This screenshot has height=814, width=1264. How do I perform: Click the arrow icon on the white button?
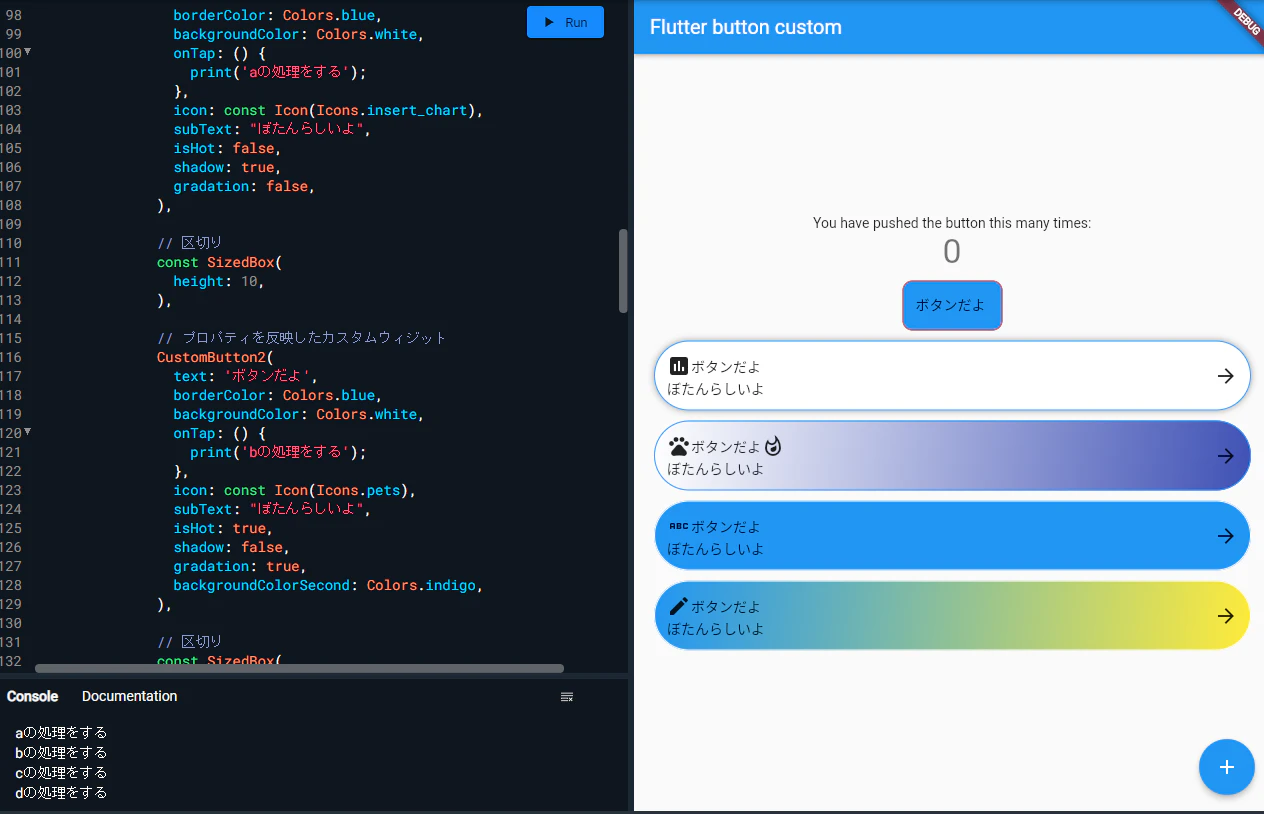pyautogui.click(x=1225, y=376)
